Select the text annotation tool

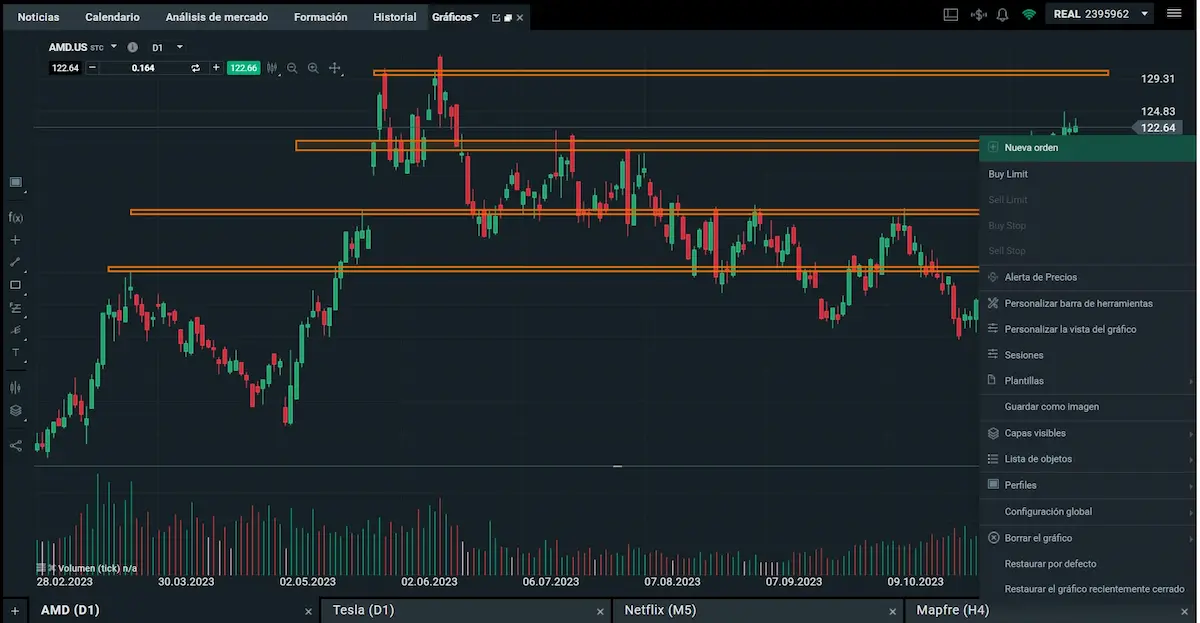coord(15,352)
